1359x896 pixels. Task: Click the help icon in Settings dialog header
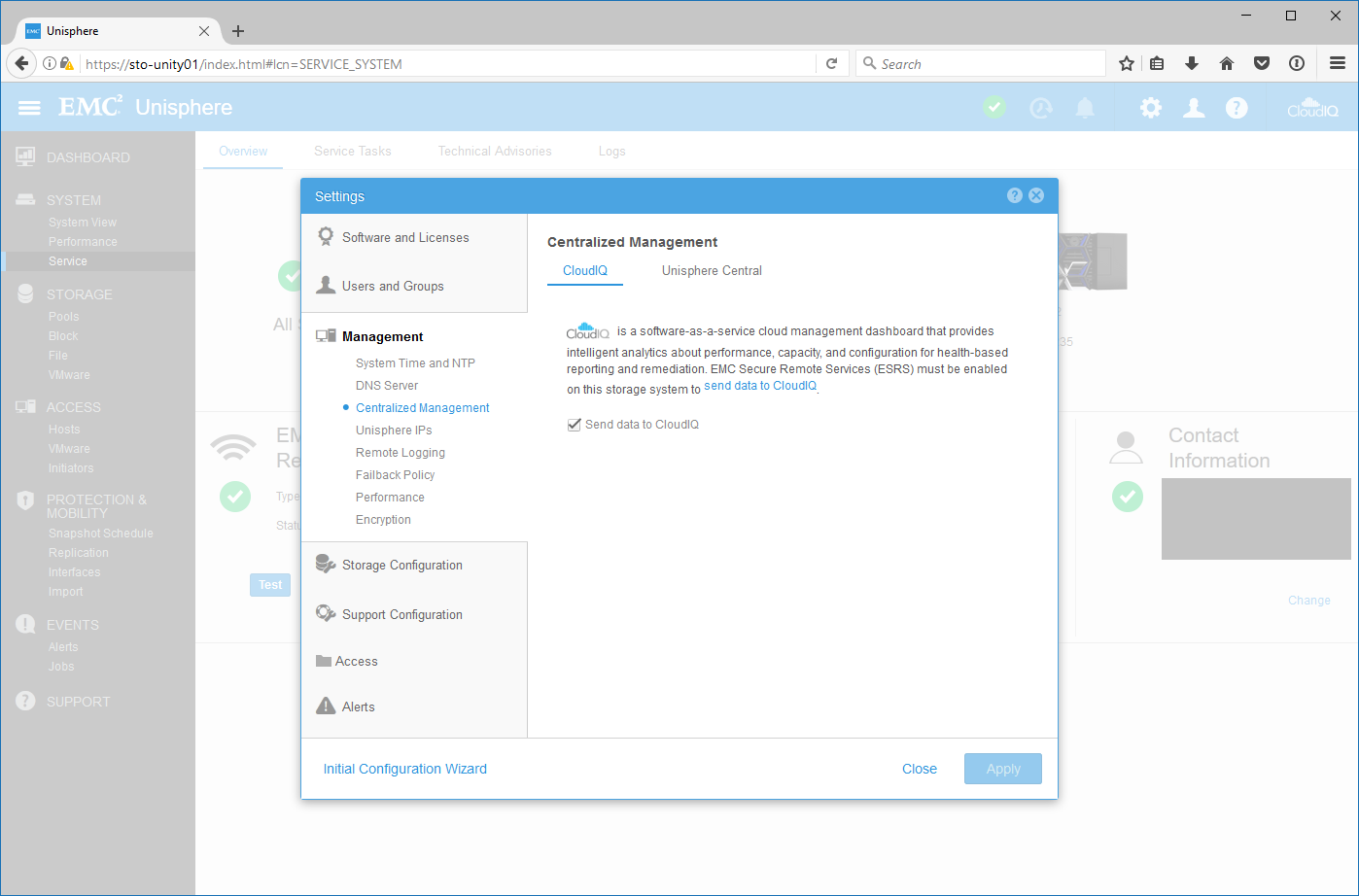(1014, 195)
